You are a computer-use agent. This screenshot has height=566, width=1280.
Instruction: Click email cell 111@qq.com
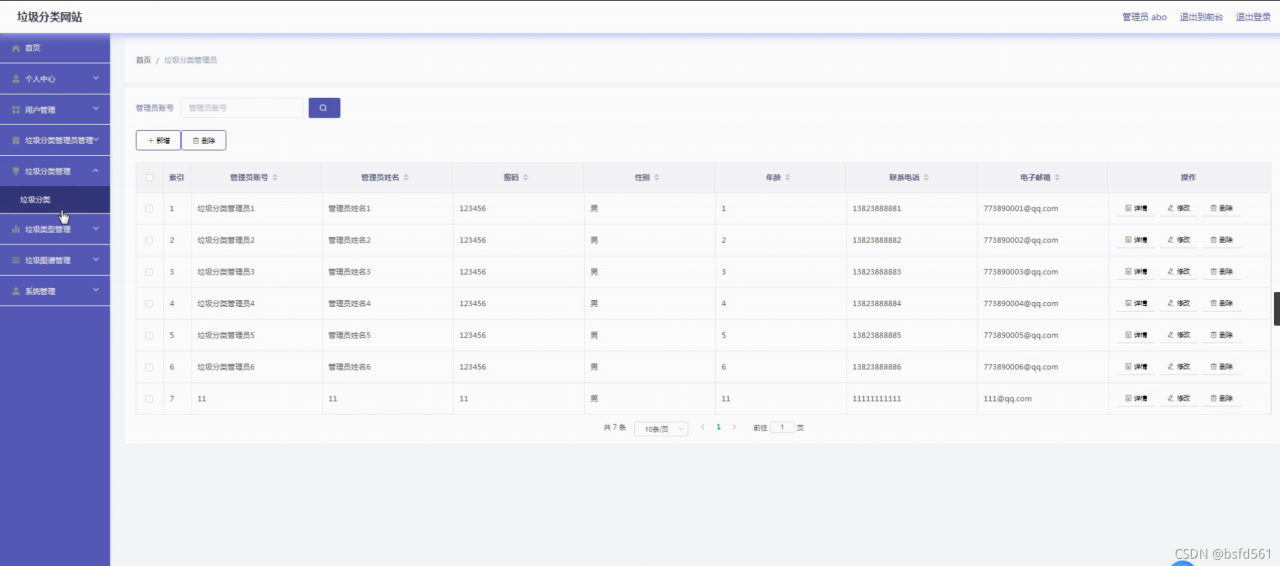(x=1007, y=398)
